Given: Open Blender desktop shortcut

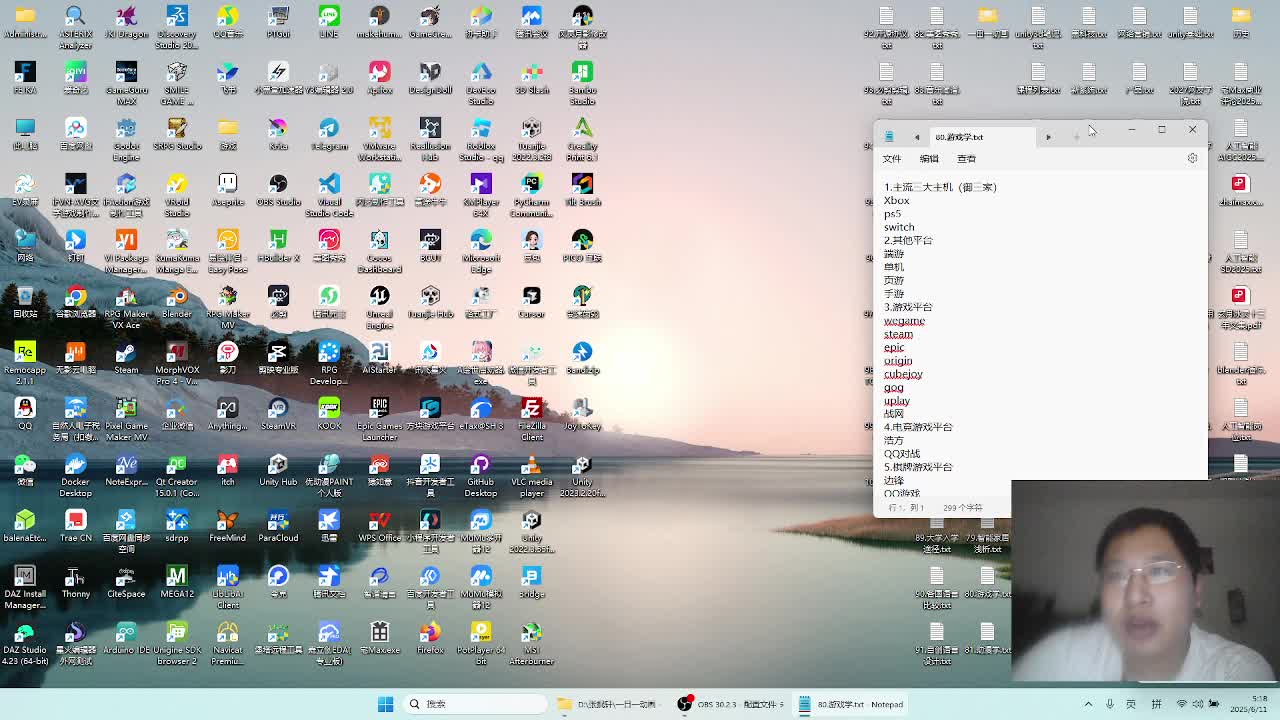Looking at the screenshot, I should 177,303.
